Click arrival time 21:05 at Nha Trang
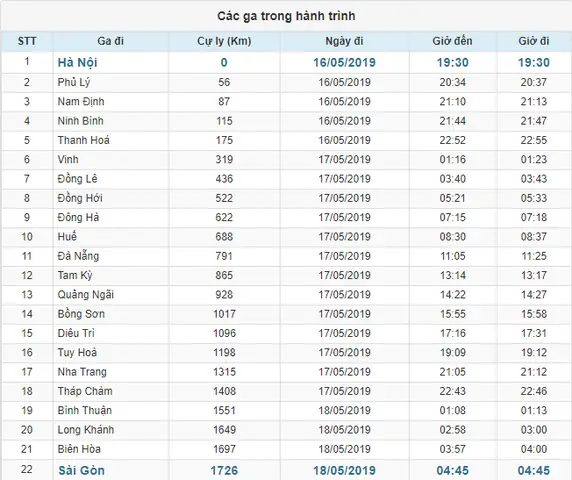Viewport: 572px width, 480px height. pos(452,372)
